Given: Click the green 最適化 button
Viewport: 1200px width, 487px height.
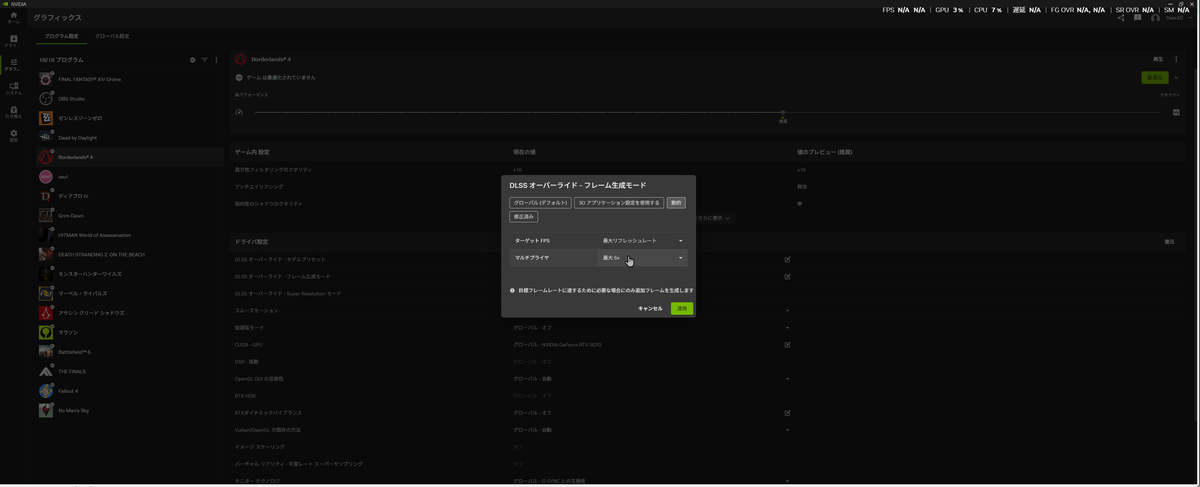Looking at the screenshot, I should point(1154,77).
